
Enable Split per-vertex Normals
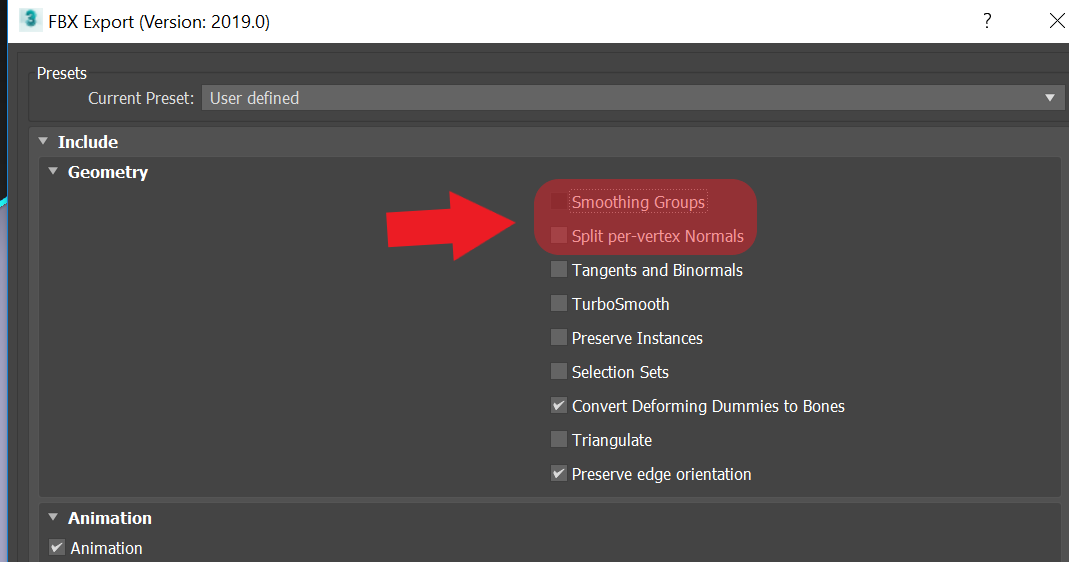pyautogui.click(x=559, y=236)
